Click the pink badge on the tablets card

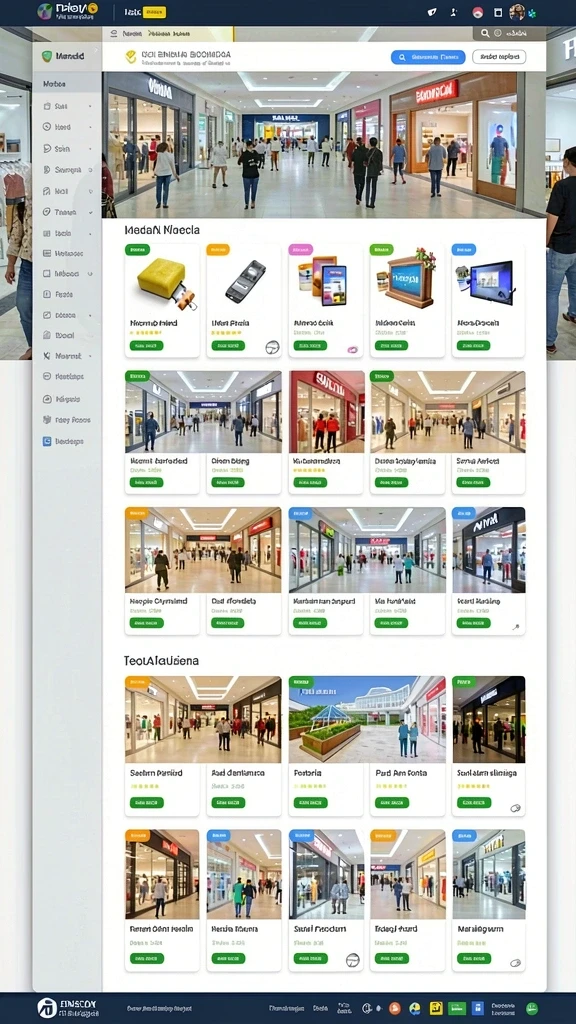[300, 249]
